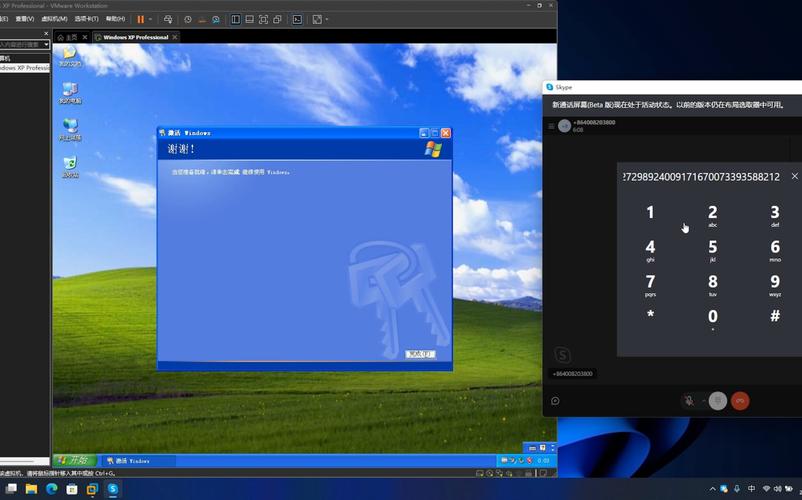Dial digit 0 on Skype keypad
Screen dimensions: 802x500
(712, 318)
